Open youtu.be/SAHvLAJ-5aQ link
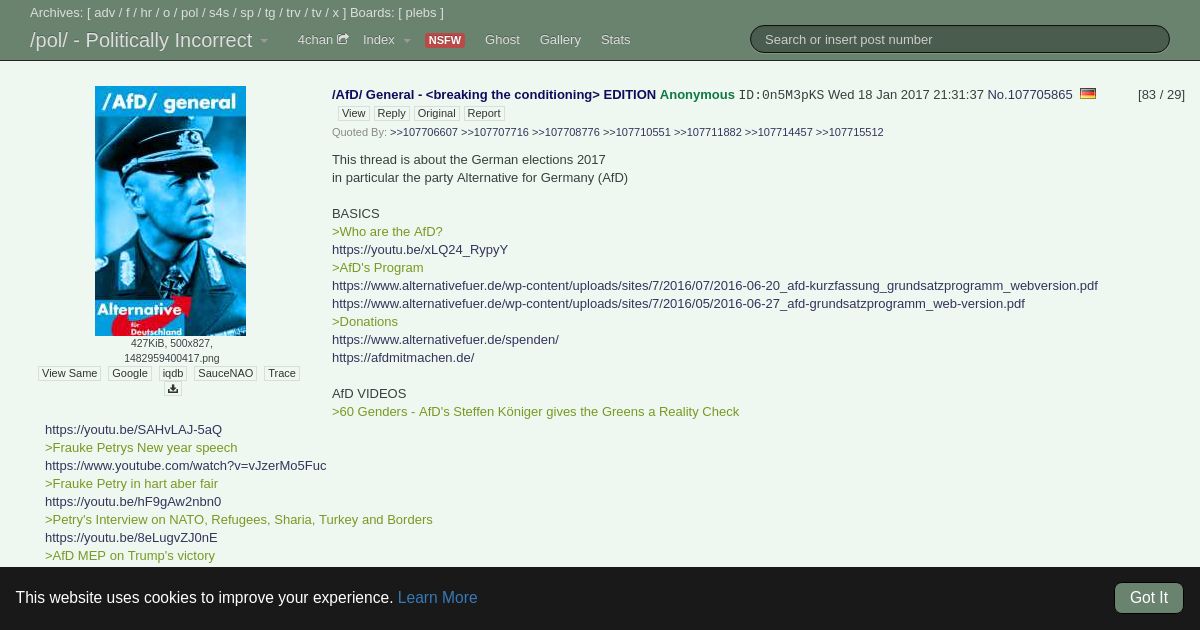The image size is (1200, 630). pos(133,429)
